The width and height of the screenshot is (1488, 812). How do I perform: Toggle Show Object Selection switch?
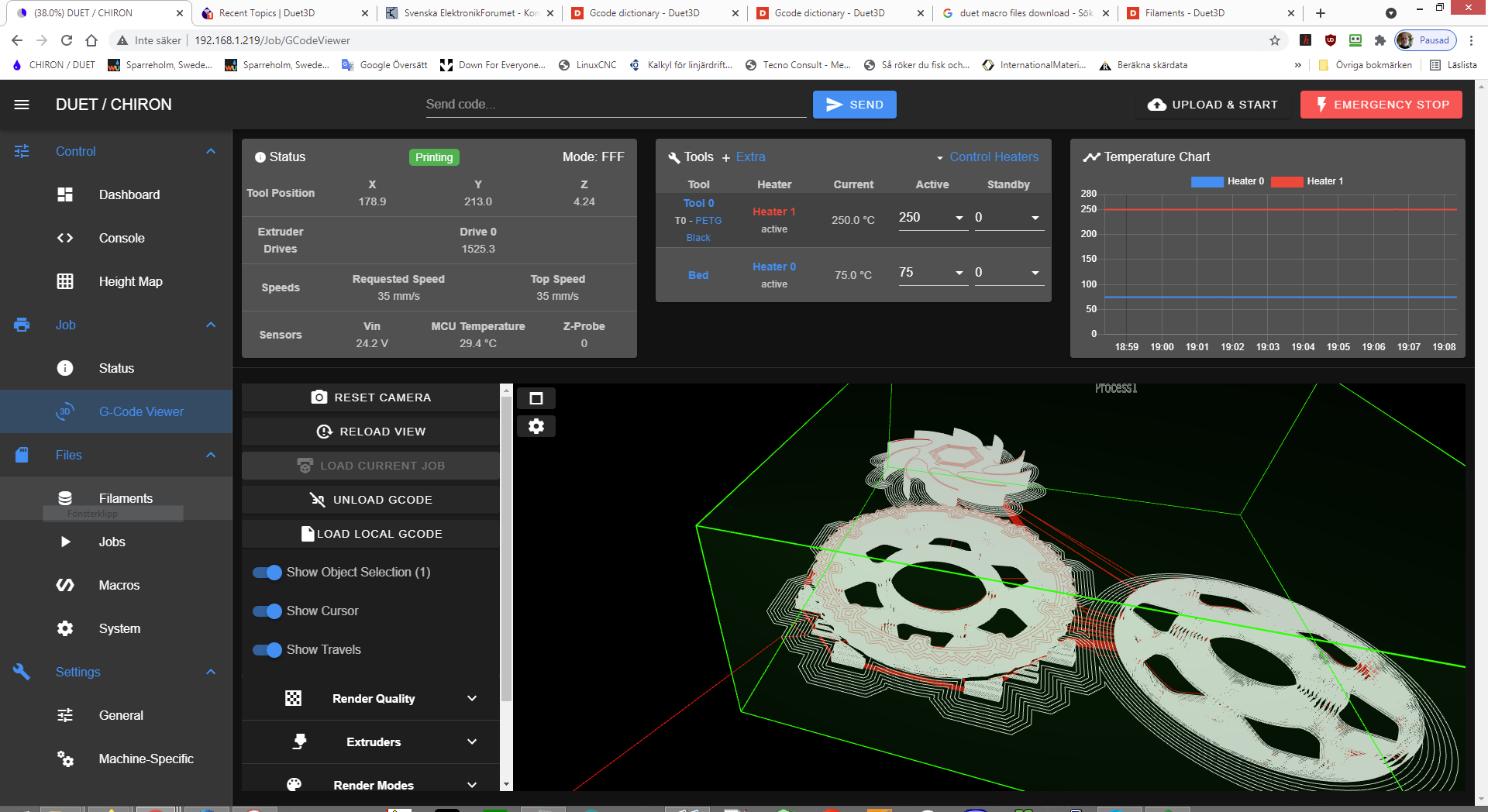267,573
